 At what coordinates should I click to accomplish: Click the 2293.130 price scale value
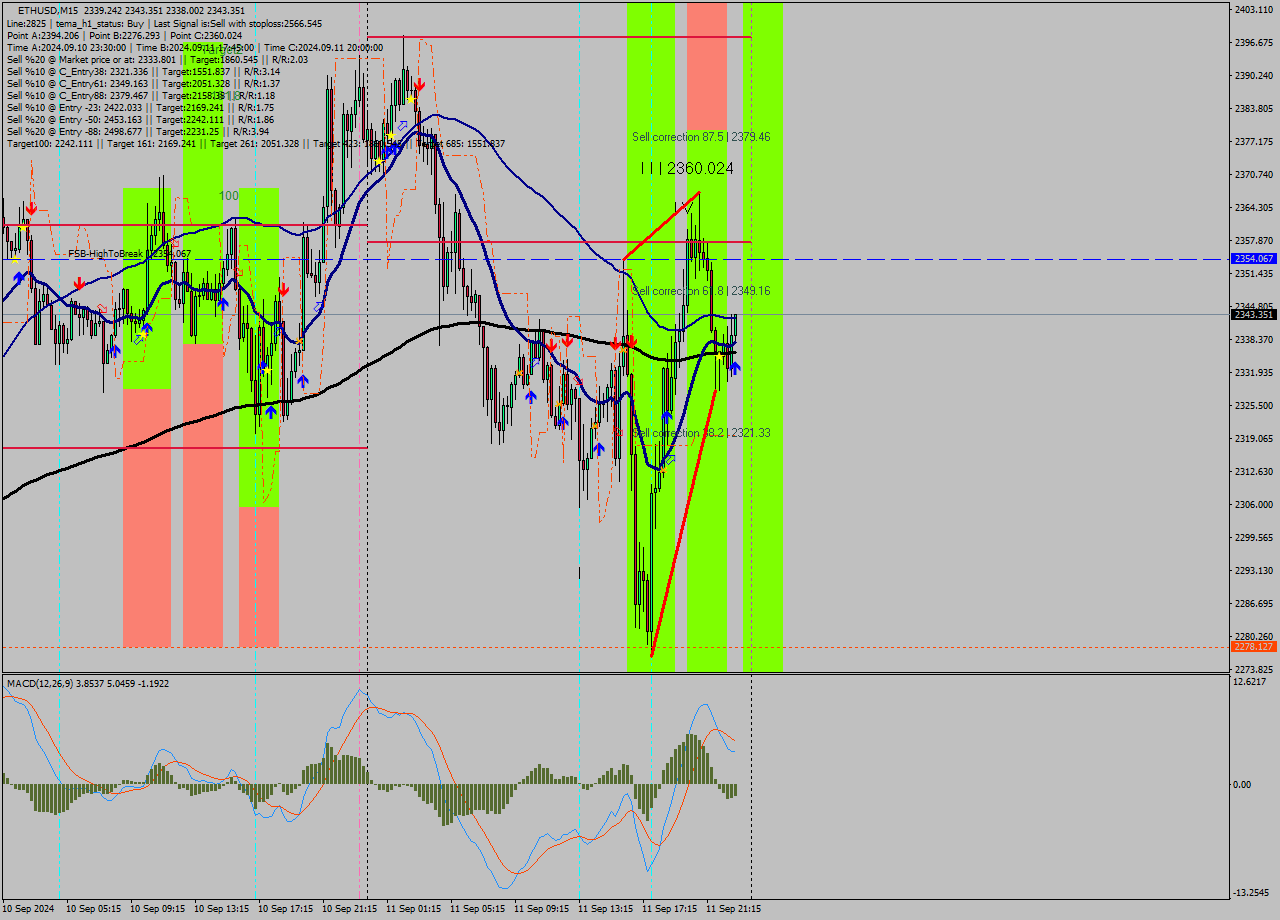(1254, 570)
